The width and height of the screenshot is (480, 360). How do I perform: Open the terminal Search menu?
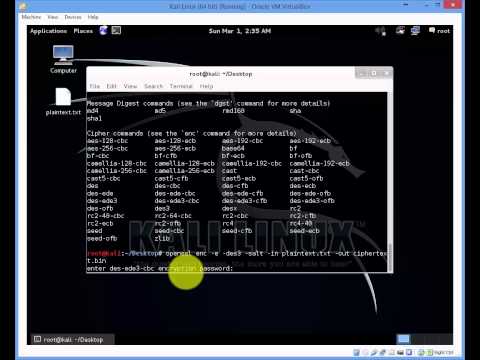(x=153, y=86)
